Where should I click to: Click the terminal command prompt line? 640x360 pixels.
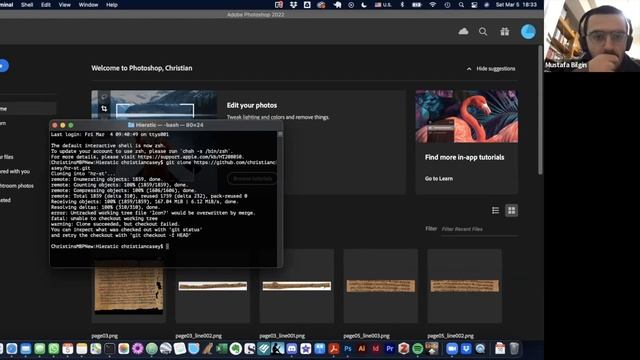109,246
